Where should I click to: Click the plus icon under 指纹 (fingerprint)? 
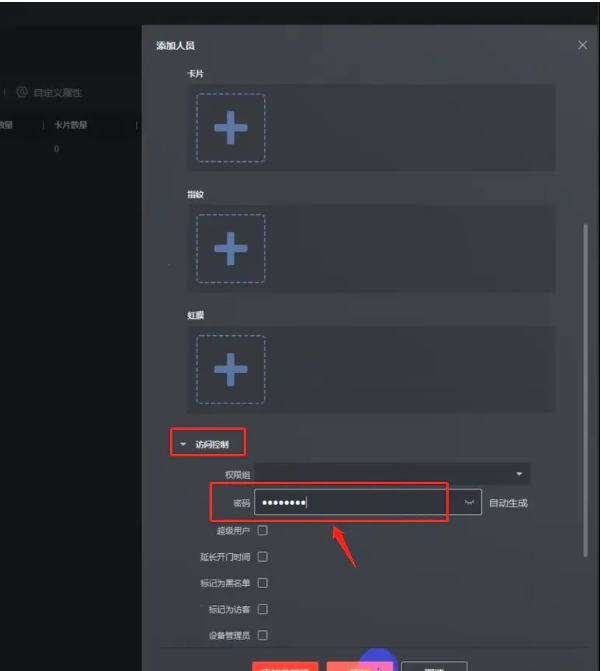pyautogui.click(x=231, y=248)
